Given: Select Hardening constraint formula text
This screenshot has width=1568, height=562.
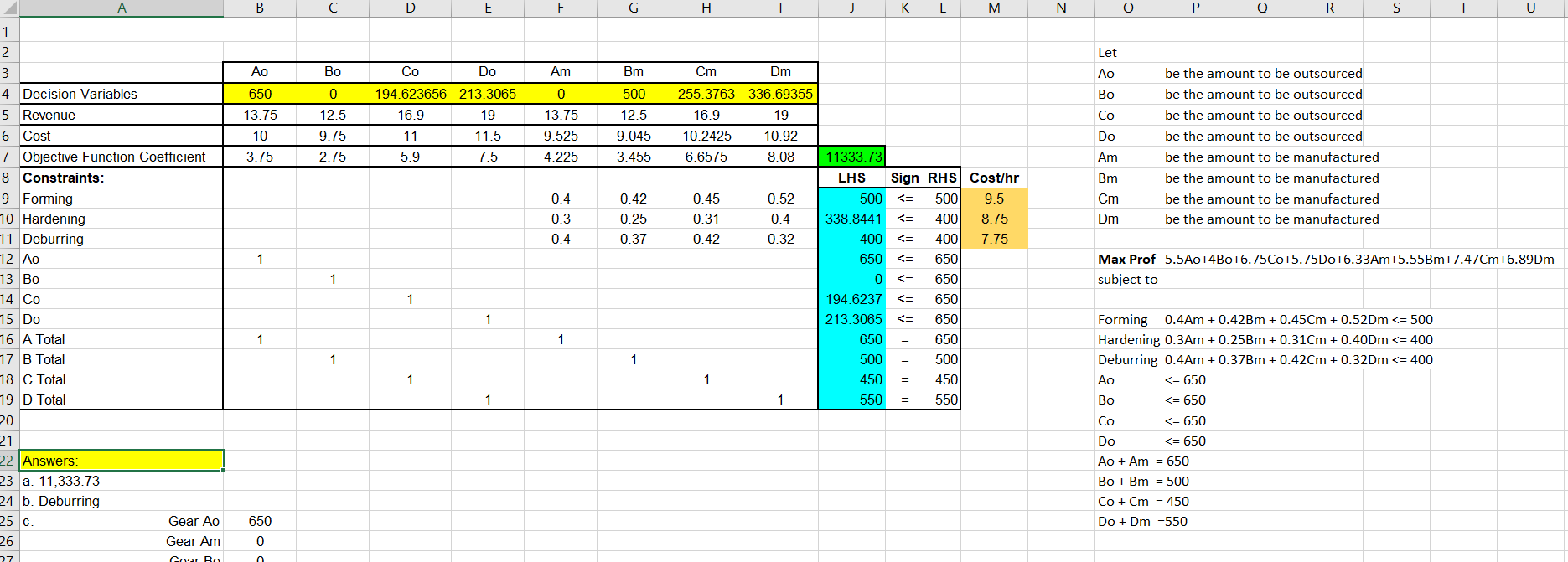Looking at the screenshot, I should [1299, 339].
